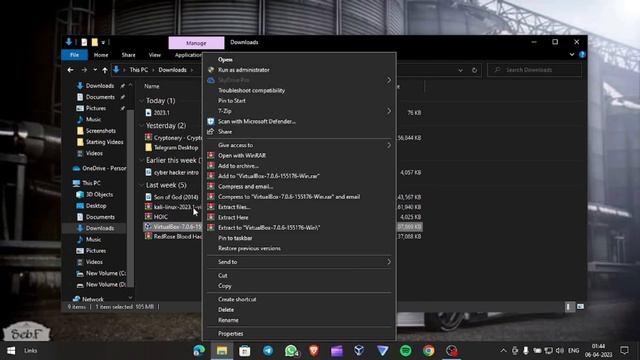Expand Give access to submenu
Viewport: 640px width, 360px height.
pos(299,145)
